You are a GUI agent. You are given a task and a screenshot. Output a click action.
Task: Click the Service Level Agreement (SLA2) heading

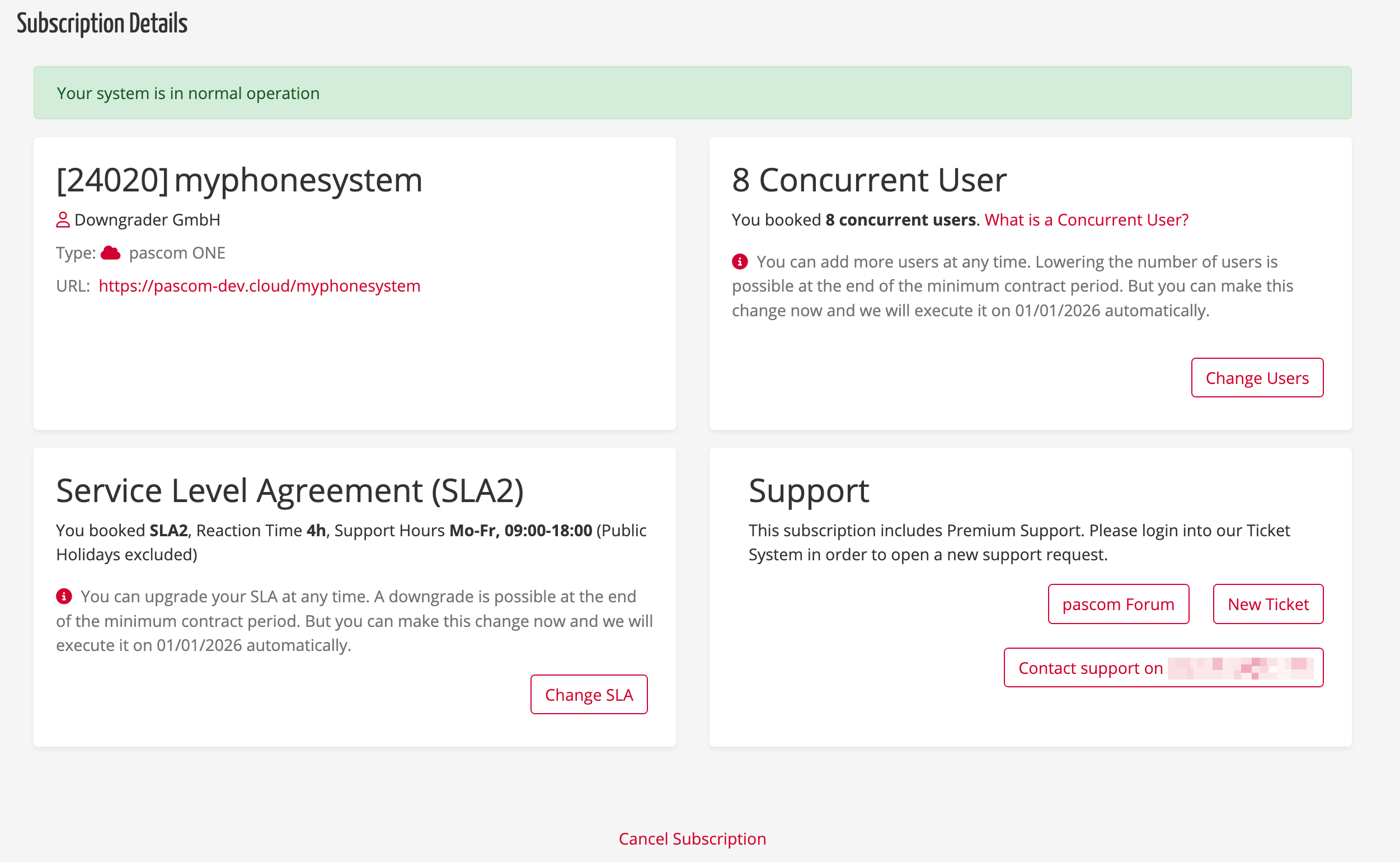pos(289,490)
